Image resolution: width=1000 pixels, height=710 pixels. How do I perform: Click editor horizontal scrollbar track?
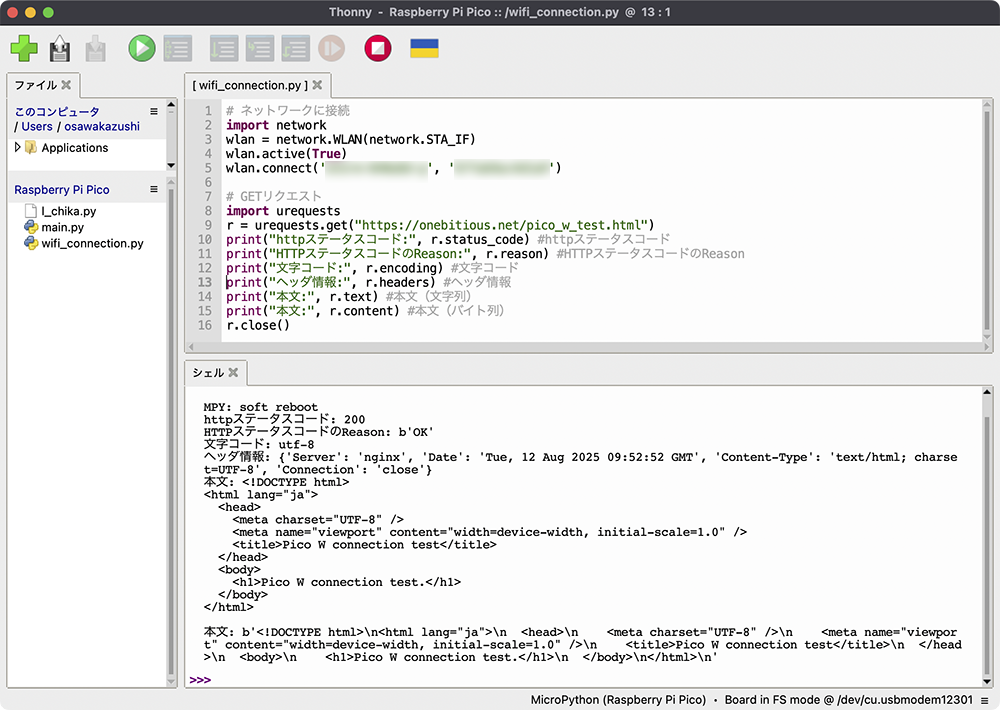[x=588, y=348]
